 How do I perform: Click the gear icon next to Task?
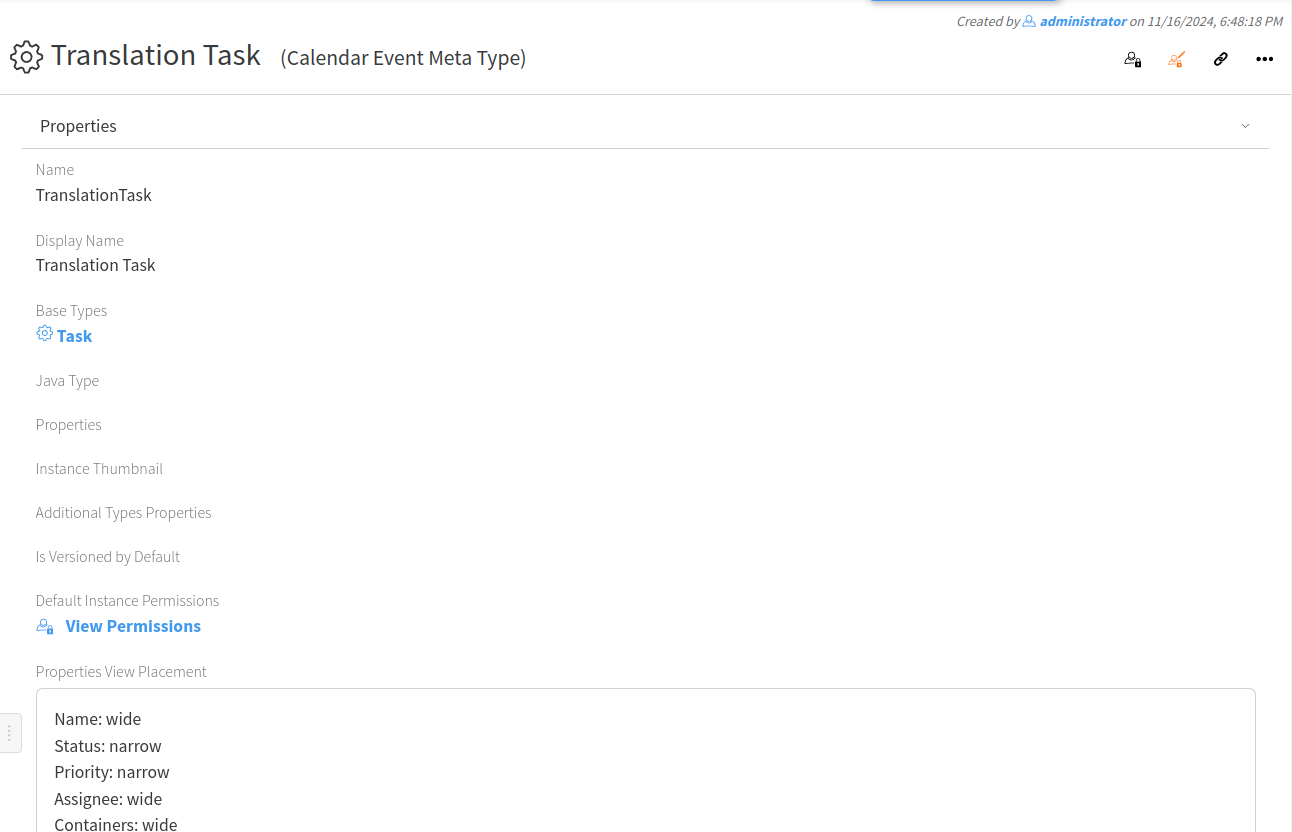coord(44,334)
